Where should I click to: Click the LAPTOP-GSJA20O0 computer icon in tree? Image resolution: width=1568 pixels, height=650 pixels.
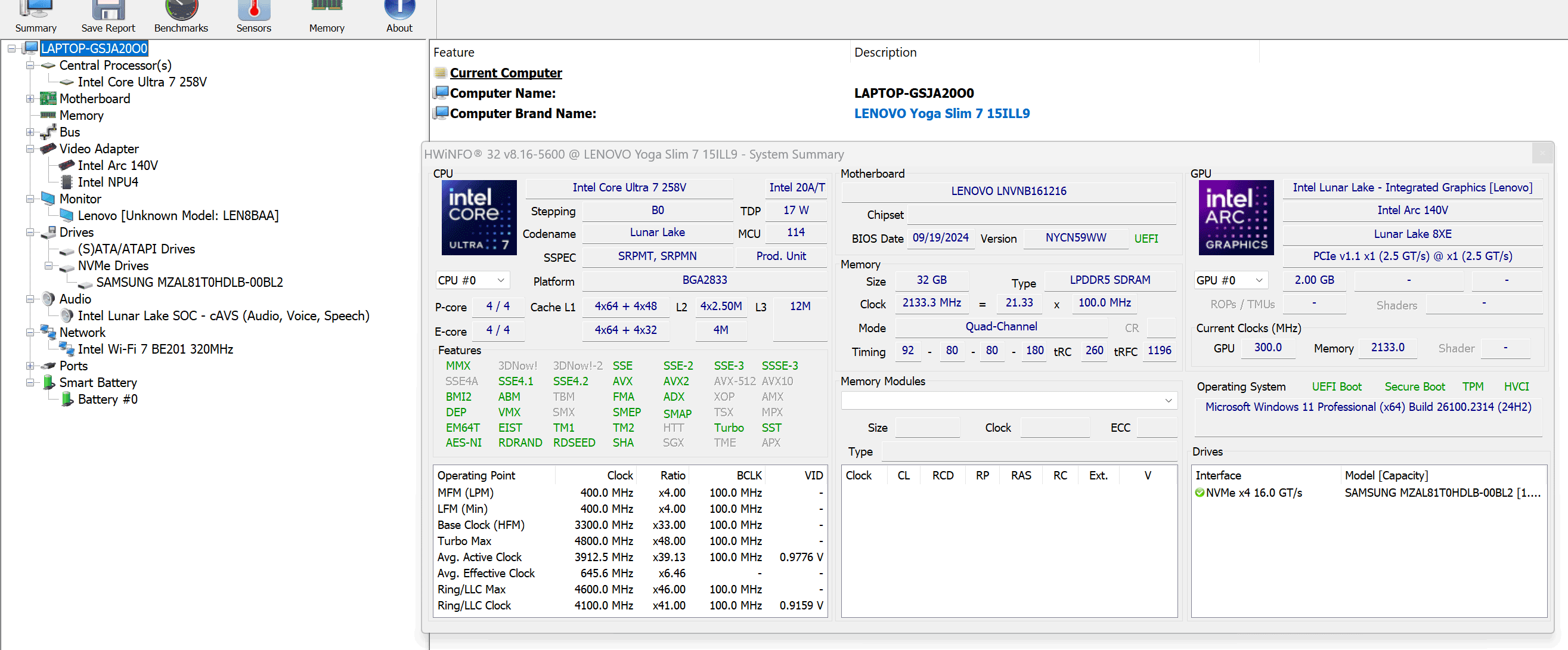(x=30, y=48)
